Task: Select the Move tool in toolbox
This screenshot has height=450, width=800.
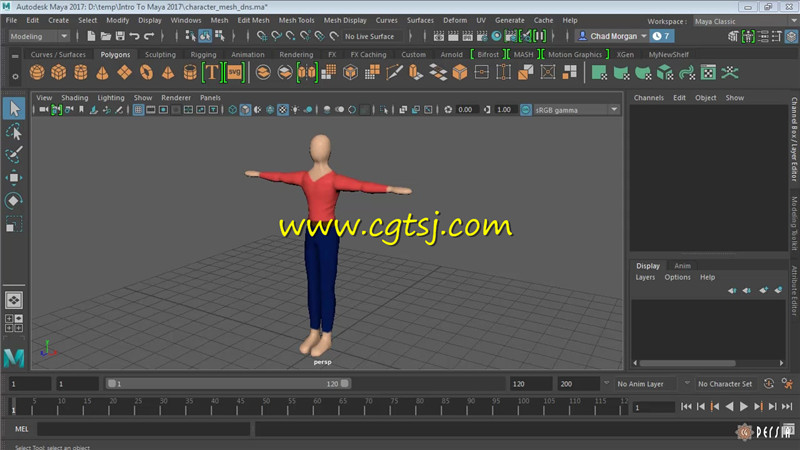Action: point(14,178)
